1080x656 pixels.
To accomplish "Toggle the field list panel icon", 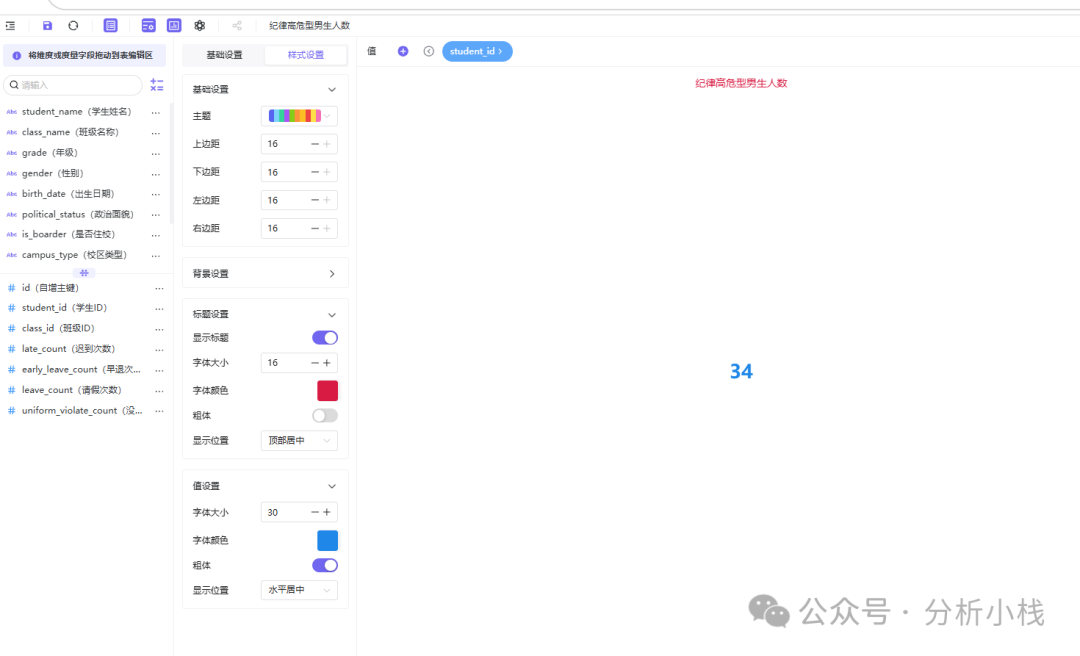I will pyautogui.click(x=110, y=25).
